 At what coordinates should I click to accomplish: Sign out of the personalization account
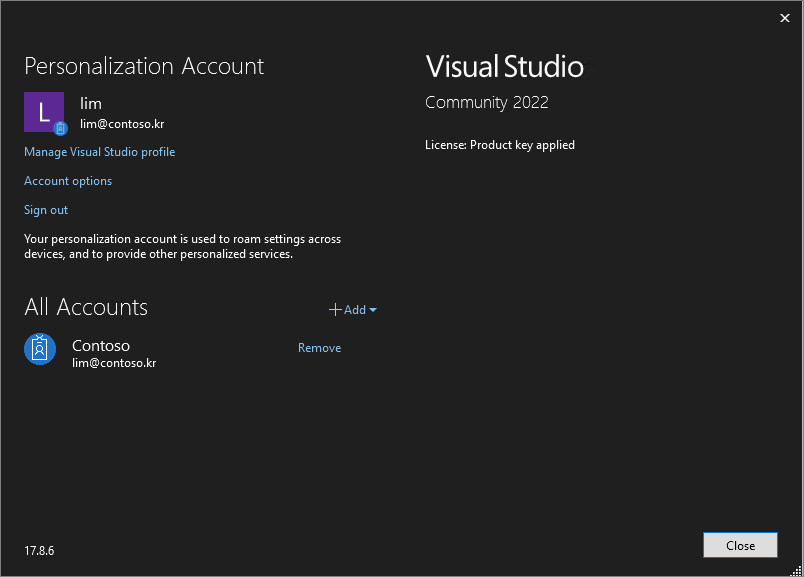pyautogui.click(x=46, y=210)
